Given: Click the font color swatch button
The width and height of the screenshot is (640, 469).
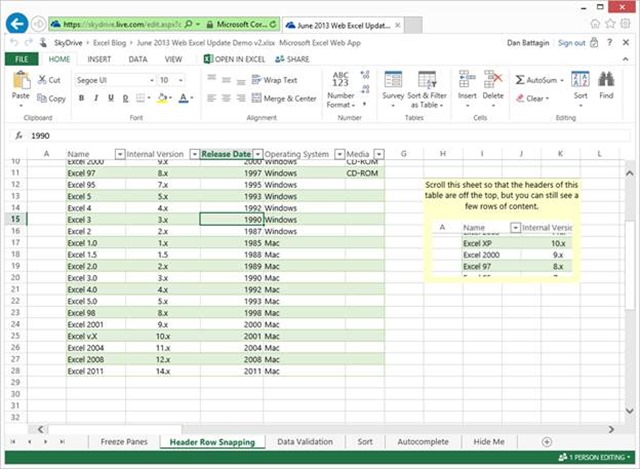Looking at the screenshot, I should click(183, 98).
